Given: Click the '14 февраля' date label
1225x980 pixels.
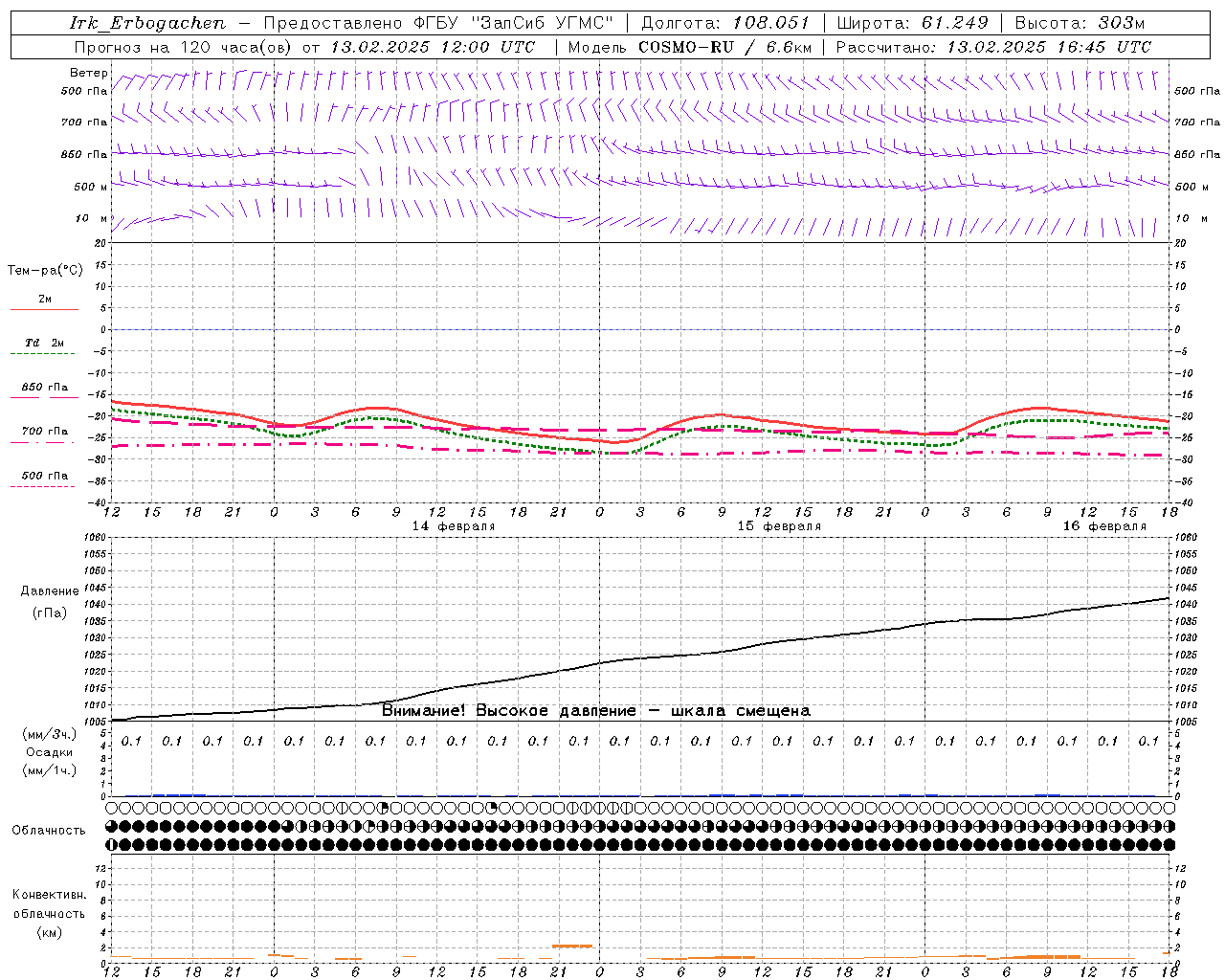Looking at the screenshot, I should tap(454, 526).
